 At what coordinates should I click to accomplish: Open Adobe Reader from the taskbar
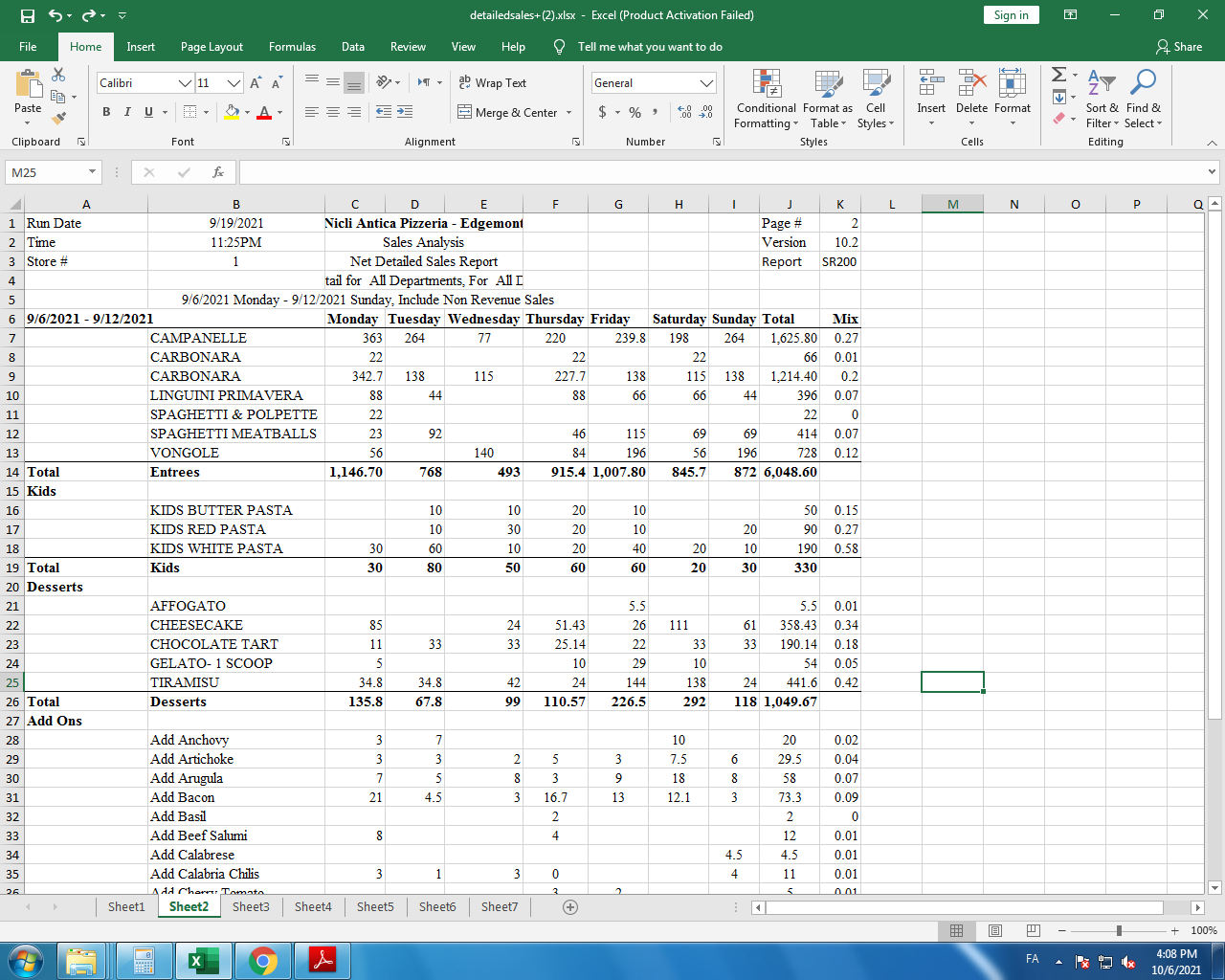tap(323, 961)
